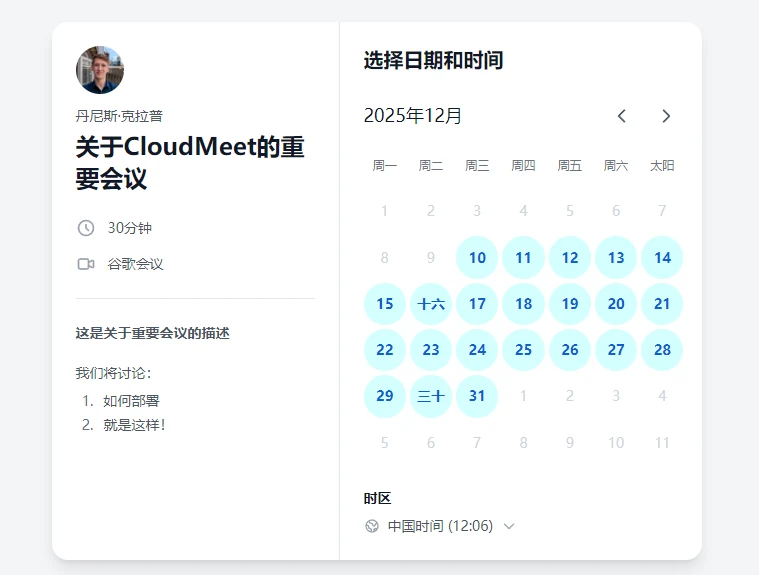Pick date 27 on calendar
The width and height of the screenshot is (759, 575).
coord(616,350)
